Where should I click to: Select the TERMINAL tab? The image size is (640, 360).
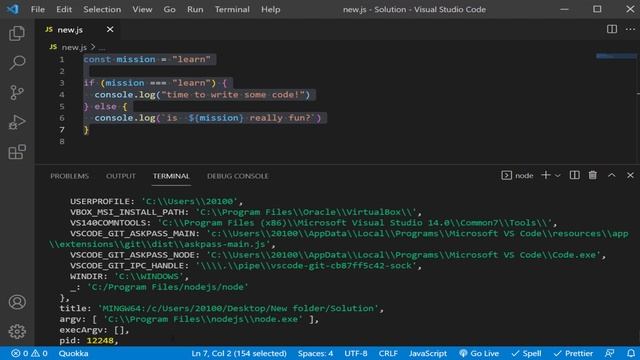click(x=171, y=176)
